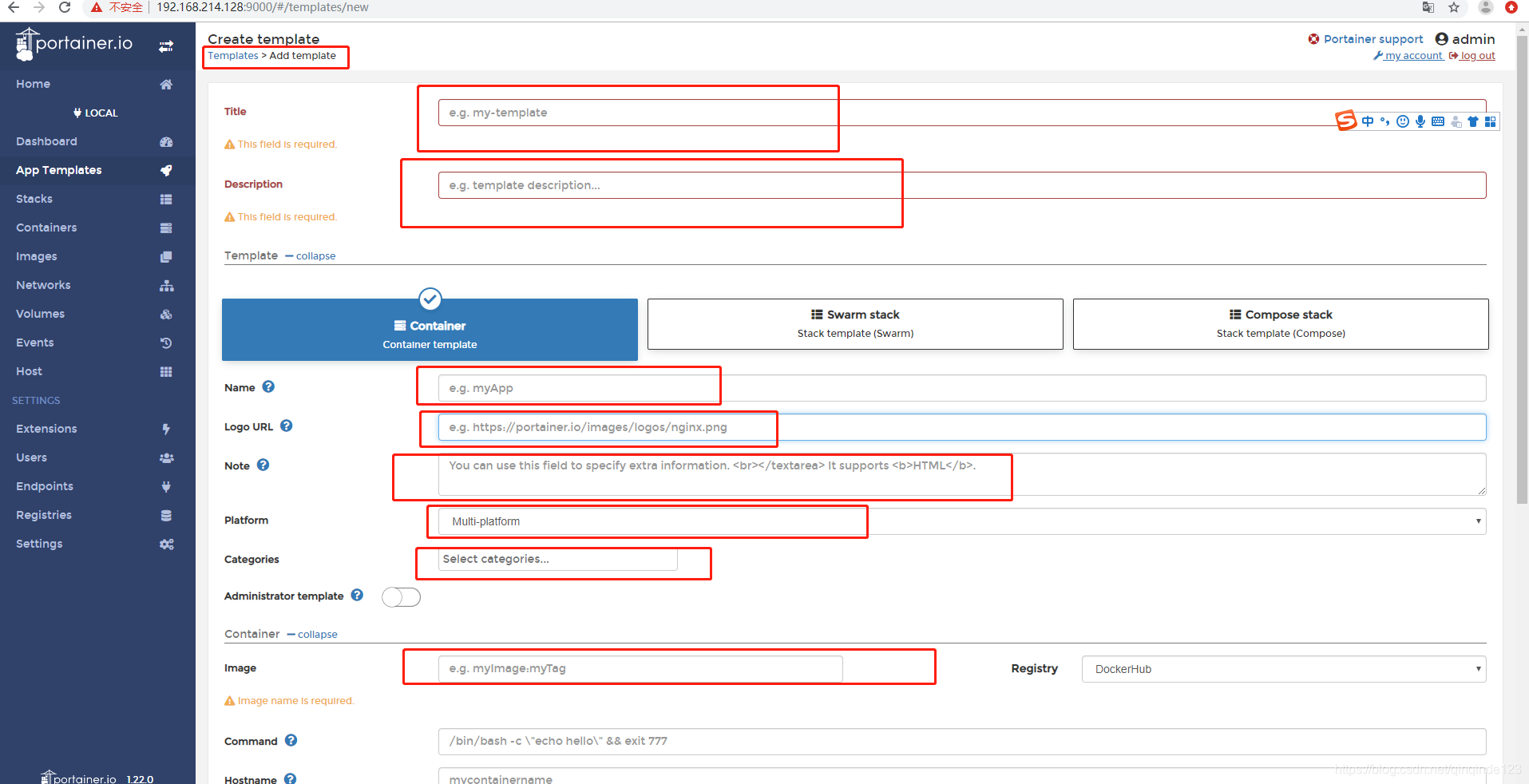Click the Stacks list icon
Viewport: 1529px width, 784px height.
(x=166, y=200)
